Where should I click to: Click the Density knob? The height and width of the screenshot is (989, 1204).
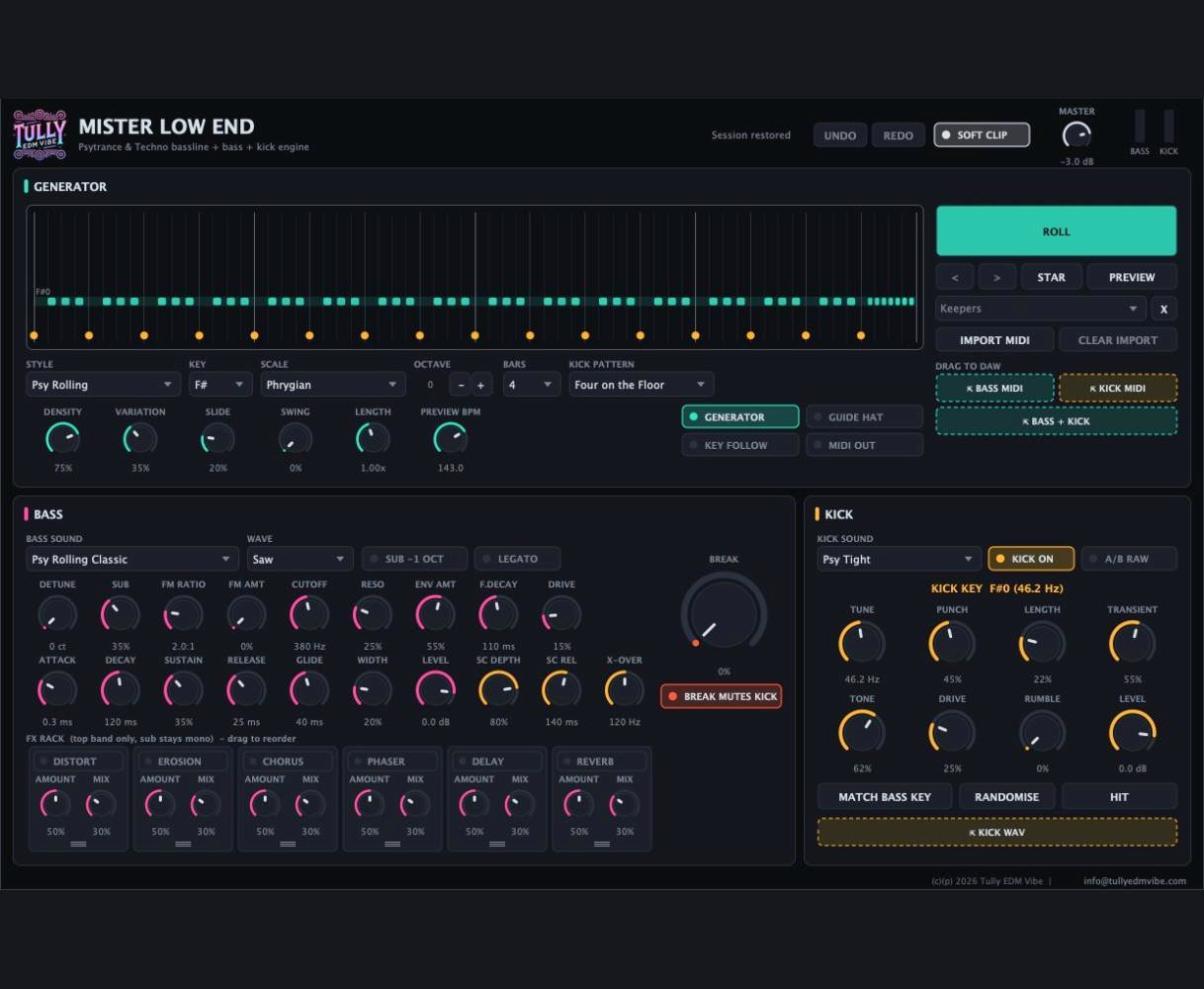[x=62, y=438]
